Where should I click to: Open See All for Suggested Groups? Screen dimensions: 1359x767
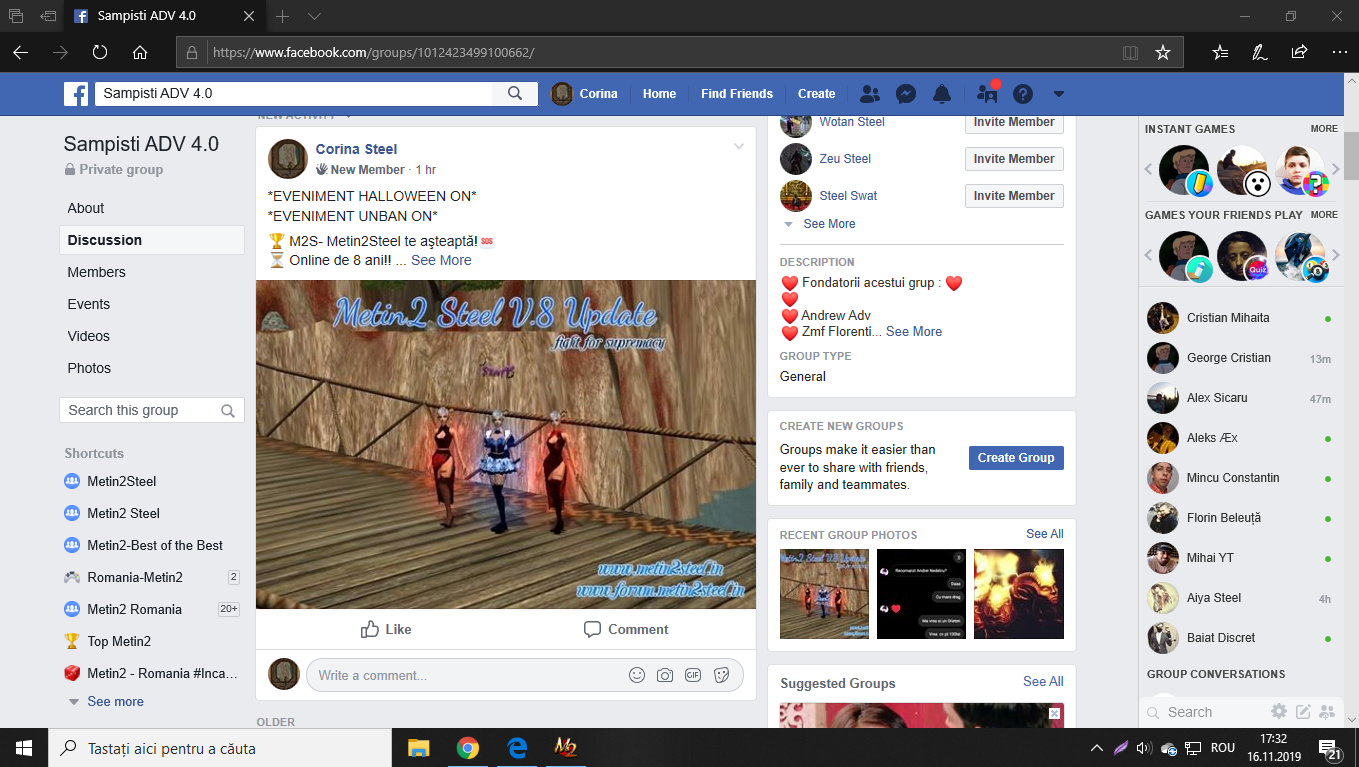pyautogui.click(x=1043, y=682)
